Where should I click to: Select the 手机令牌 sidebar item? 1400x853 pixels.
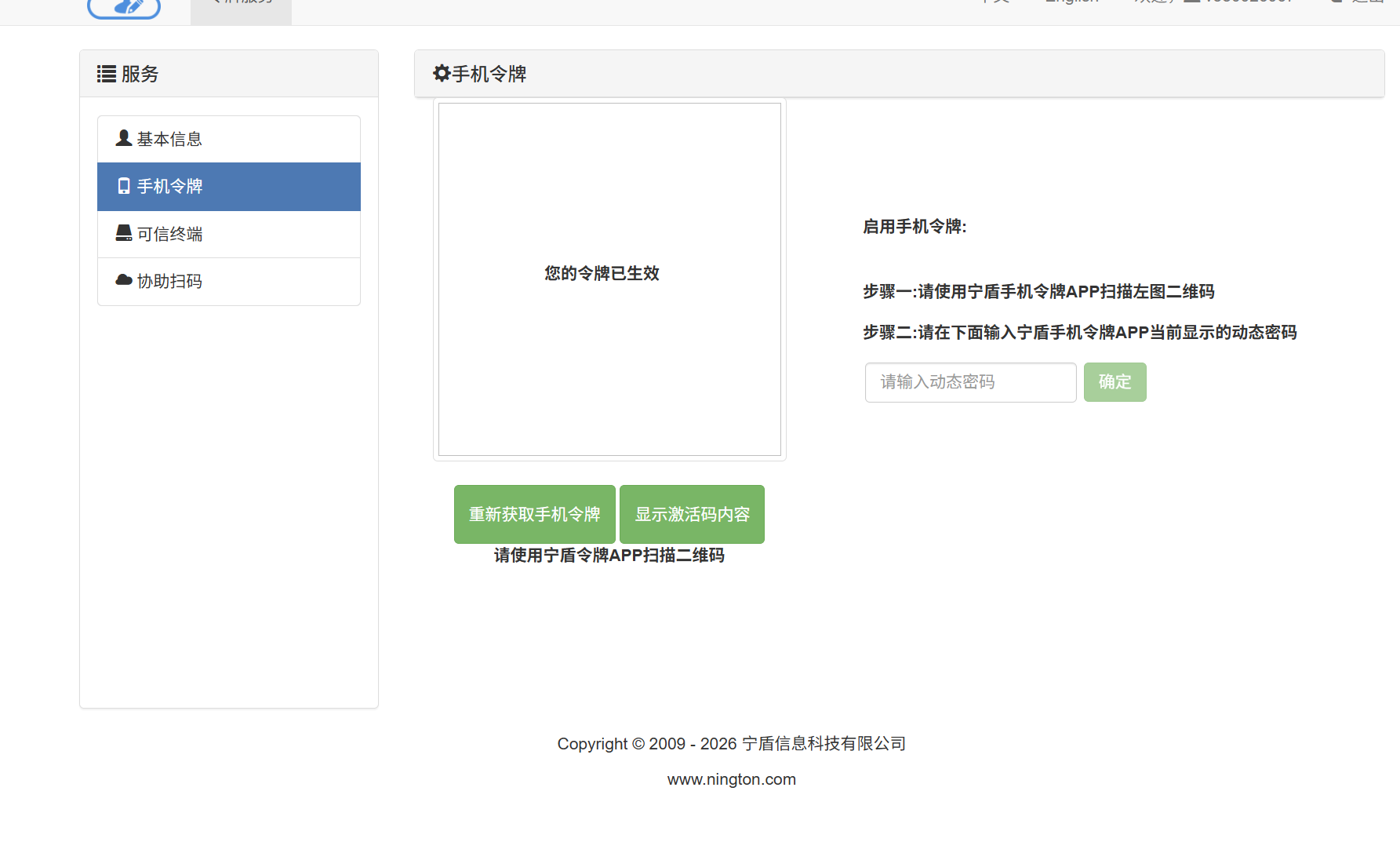tap(229, 187)
